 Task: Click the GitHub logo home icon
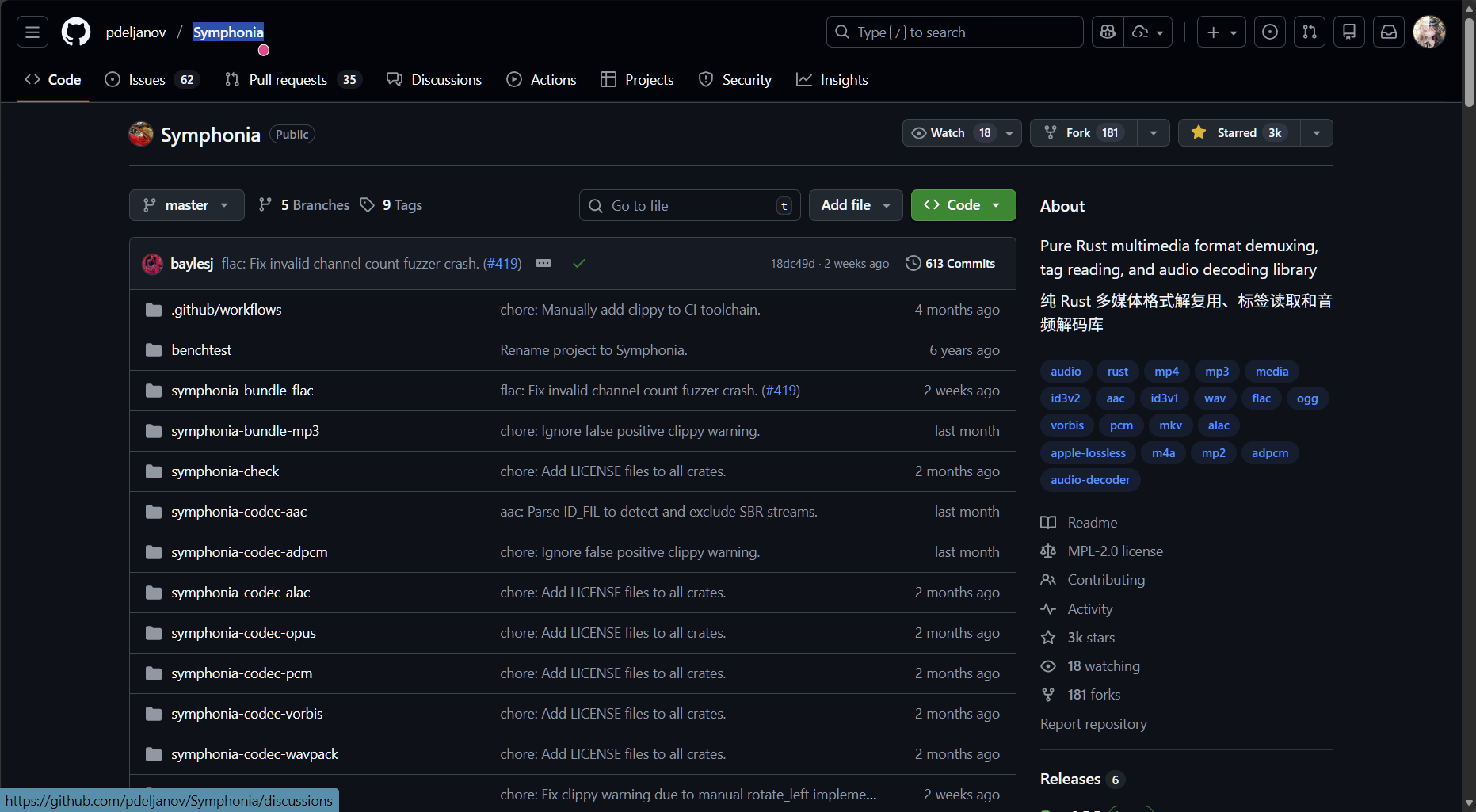[x=76, y=32]
